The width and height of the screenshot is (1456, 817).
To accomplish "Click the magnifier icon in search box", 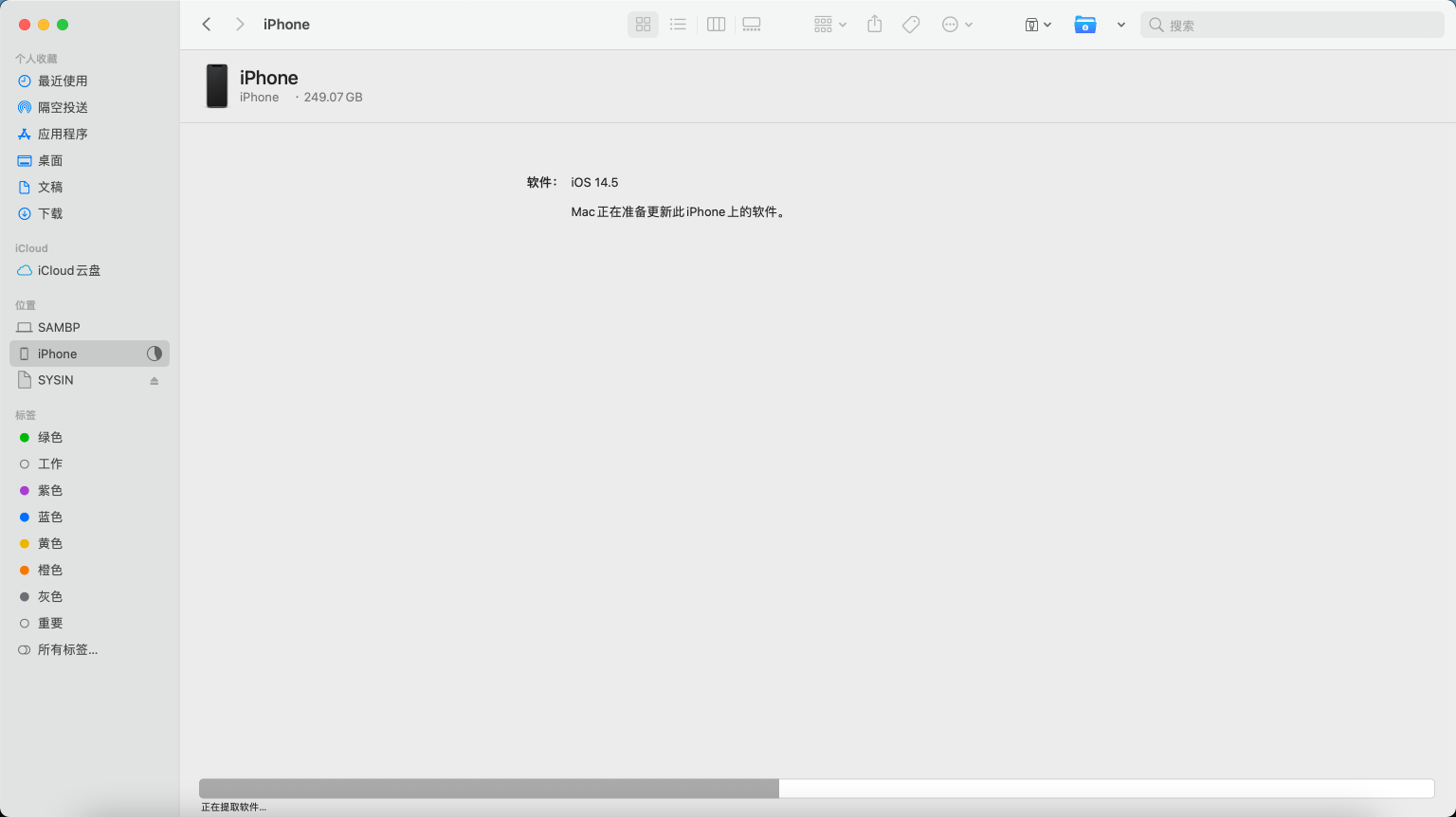I will click(1156, 26).
